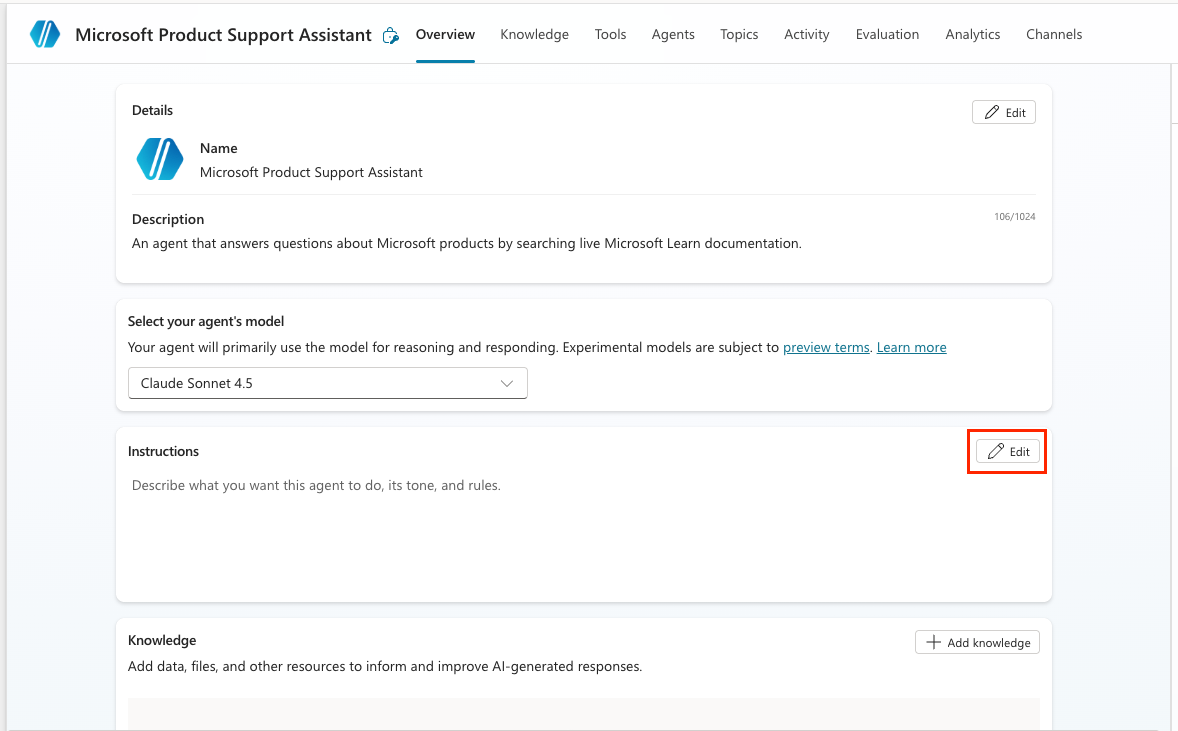Select the Topics tab
Viewport: 1178px width, 731px height.
(739, 34)
